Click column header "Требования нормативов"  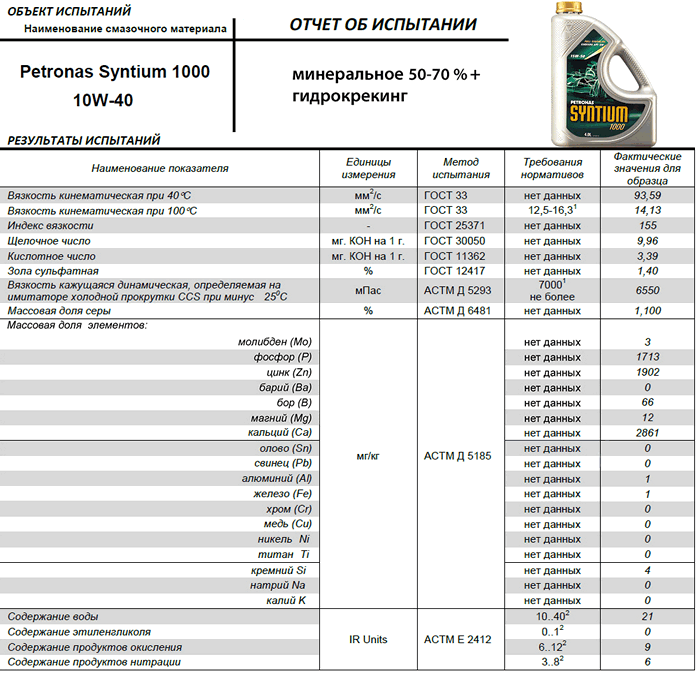[x=553, y=168]
